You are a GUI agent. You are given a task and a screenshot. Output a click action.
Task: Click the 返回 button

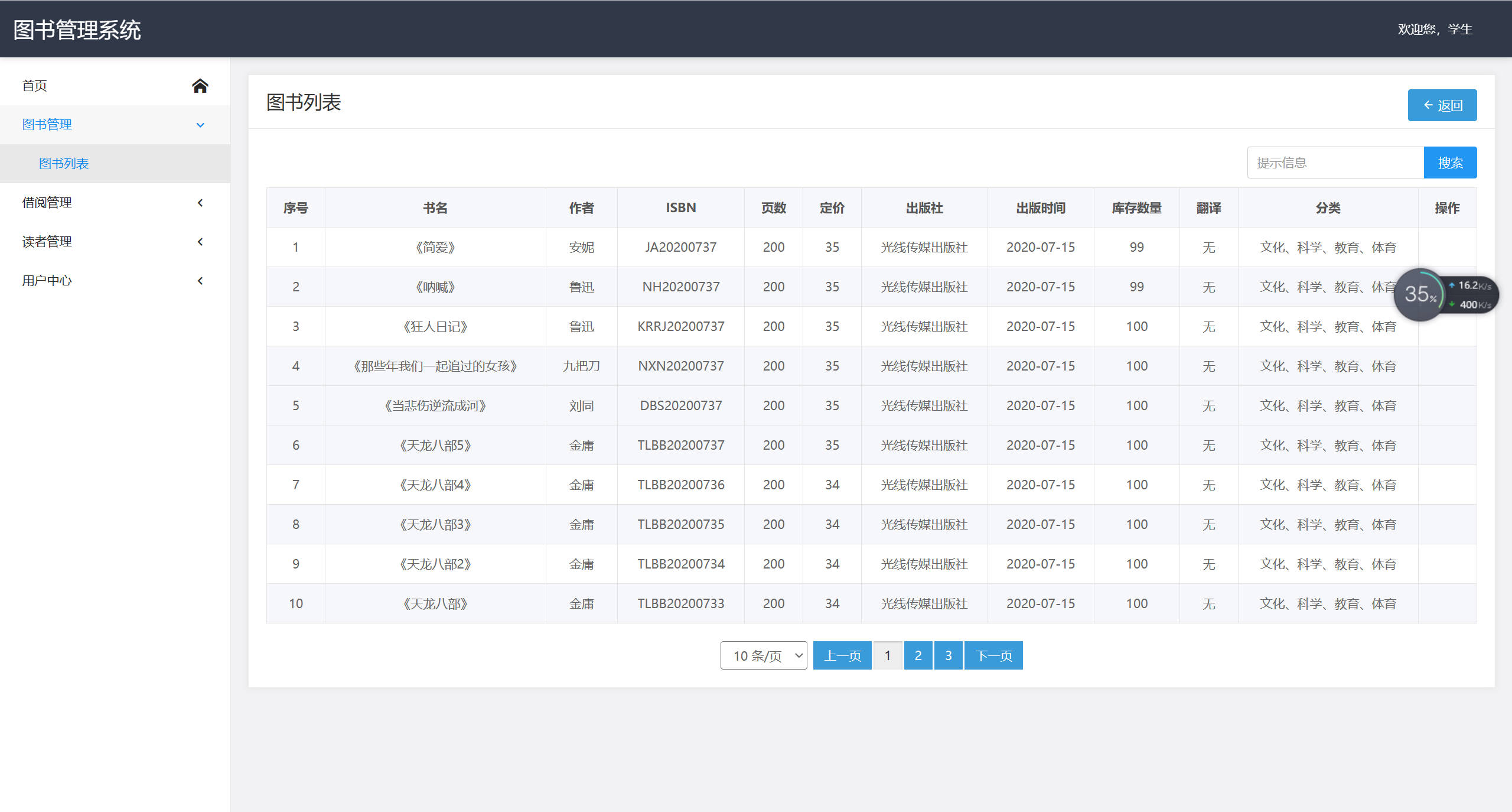[1442, 105]
